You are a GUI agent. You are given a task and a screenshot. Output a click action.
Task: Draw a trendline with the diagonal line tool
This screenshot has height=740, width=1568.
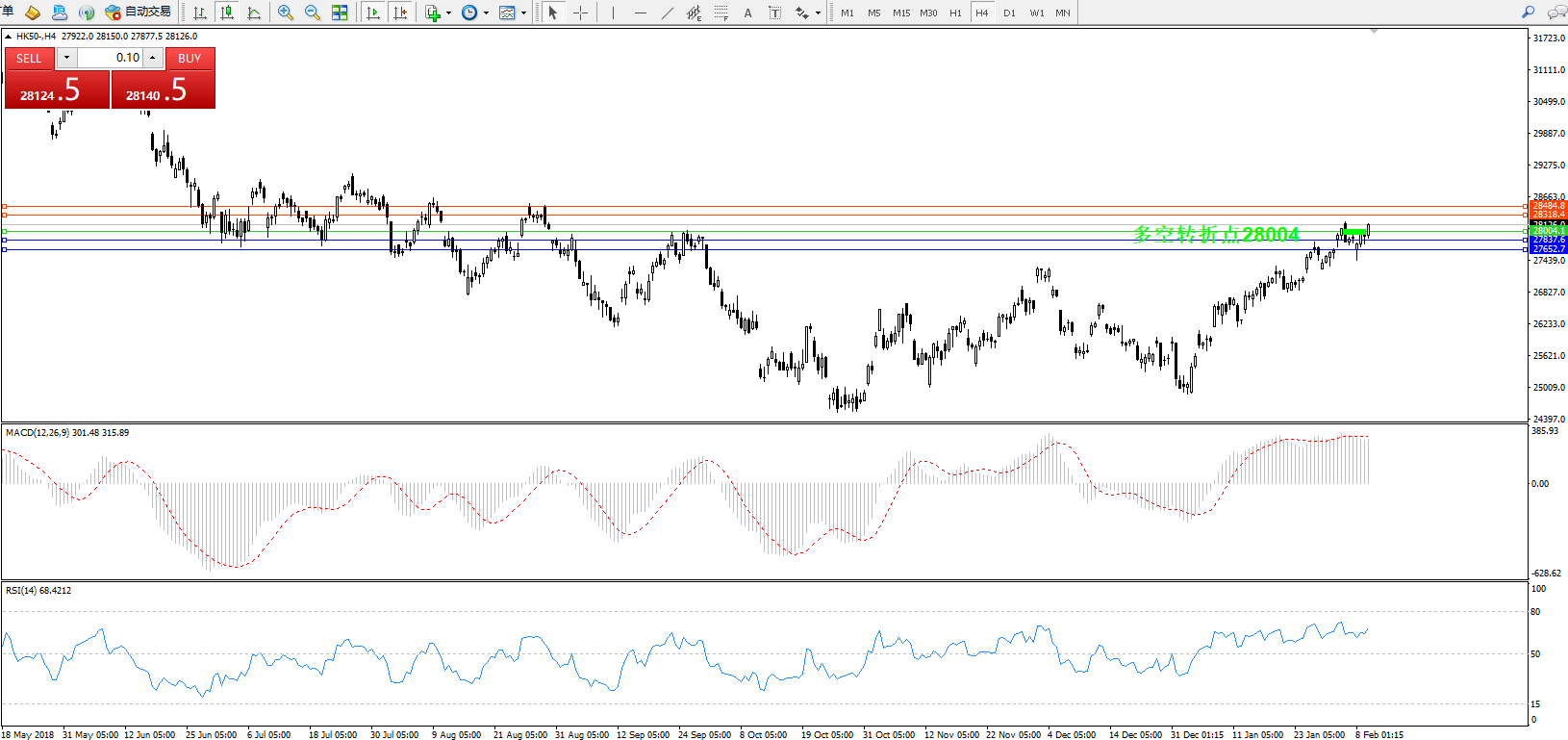[667, 13]
